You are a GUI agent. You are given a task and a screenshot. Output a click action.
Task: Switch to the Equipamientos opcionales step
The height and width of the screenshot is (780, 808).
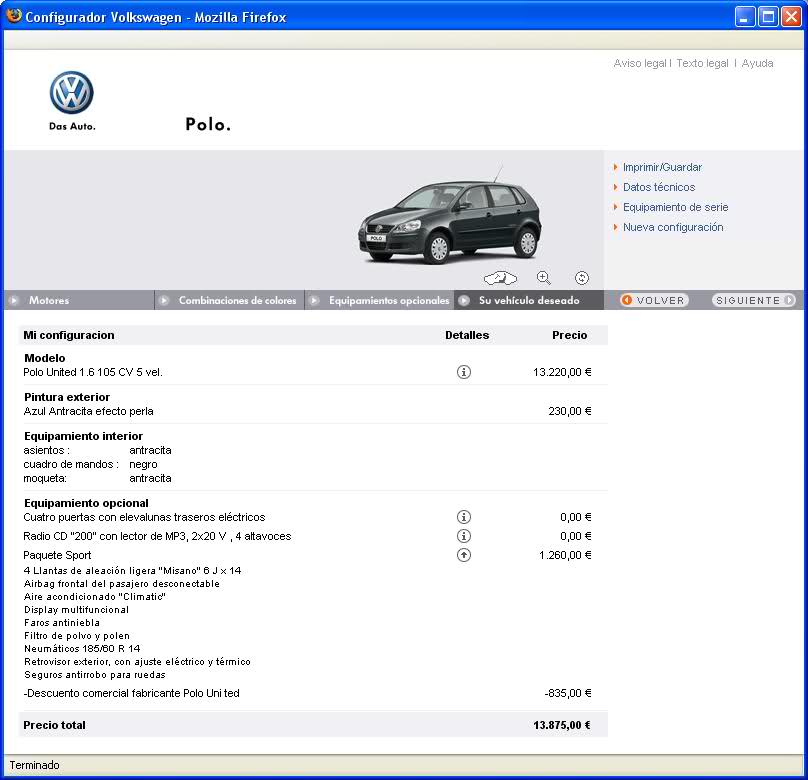[x=388, y=300]
